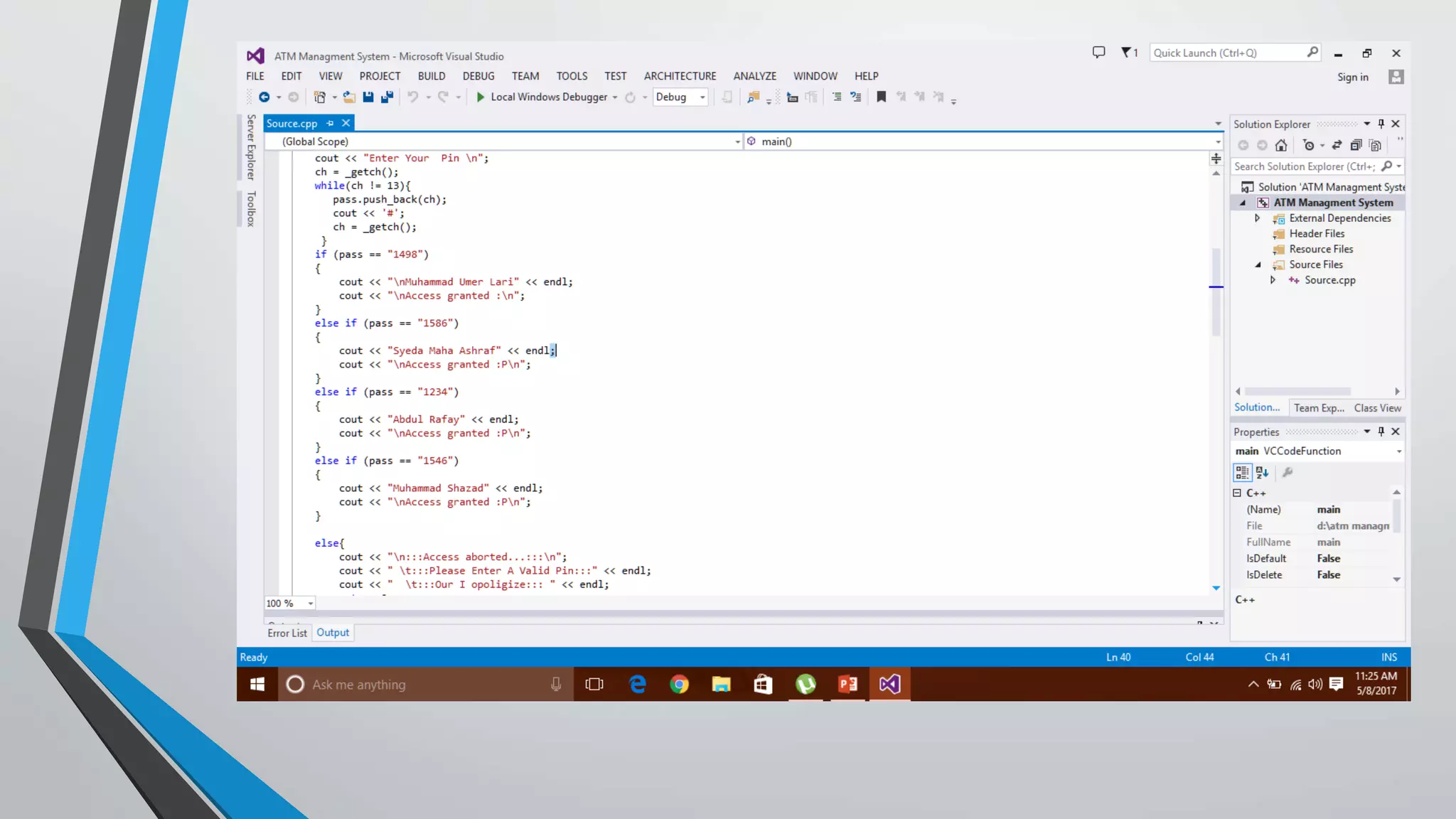Open the BUILD menu
The width and height of the screenshot is (1456, 819).
click(x=431, y=76)
